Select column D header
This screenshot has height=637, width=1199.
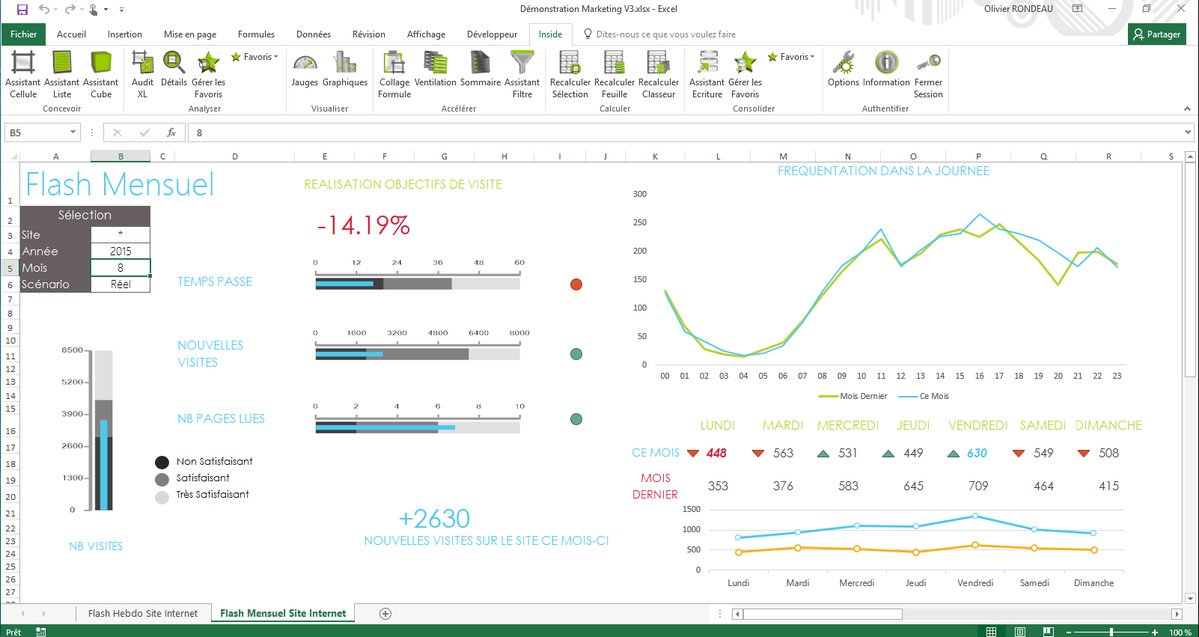(235, 156)
